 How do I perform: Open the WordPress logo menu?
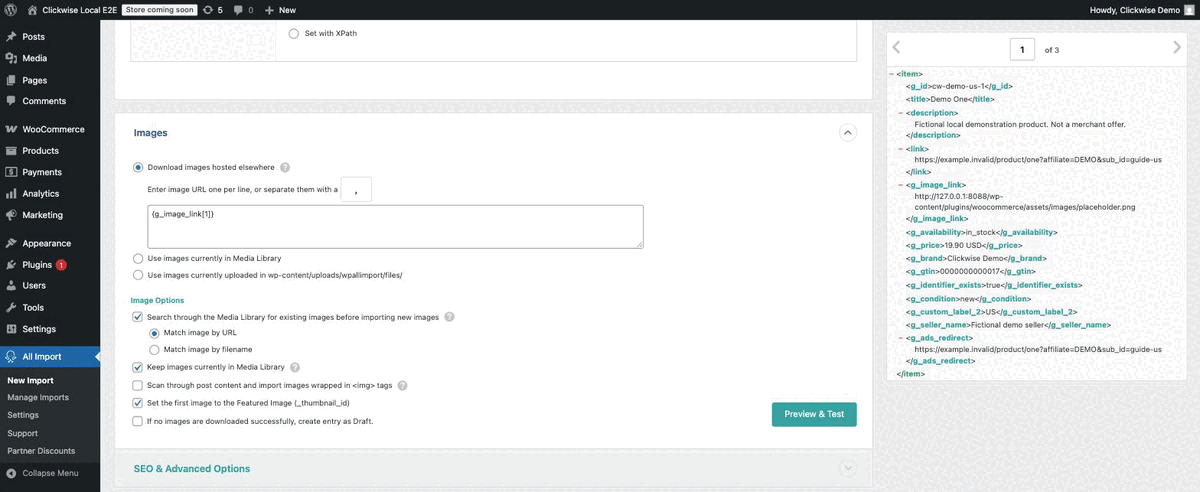10,10
